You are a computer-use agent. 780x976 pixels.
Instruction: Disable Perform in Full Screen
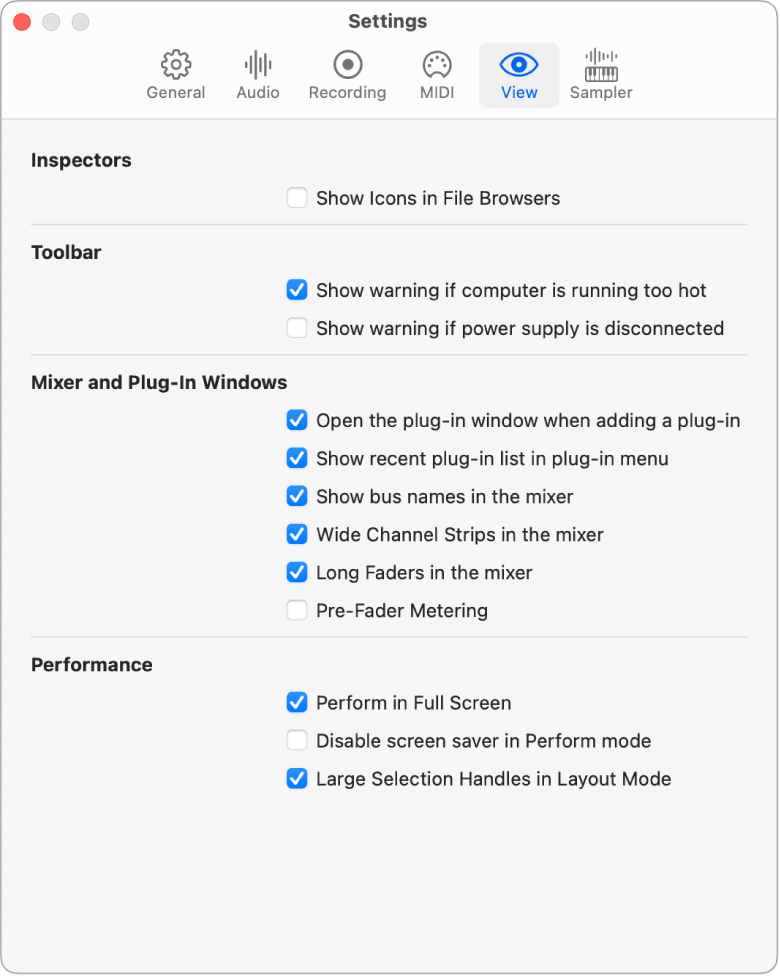297,702
